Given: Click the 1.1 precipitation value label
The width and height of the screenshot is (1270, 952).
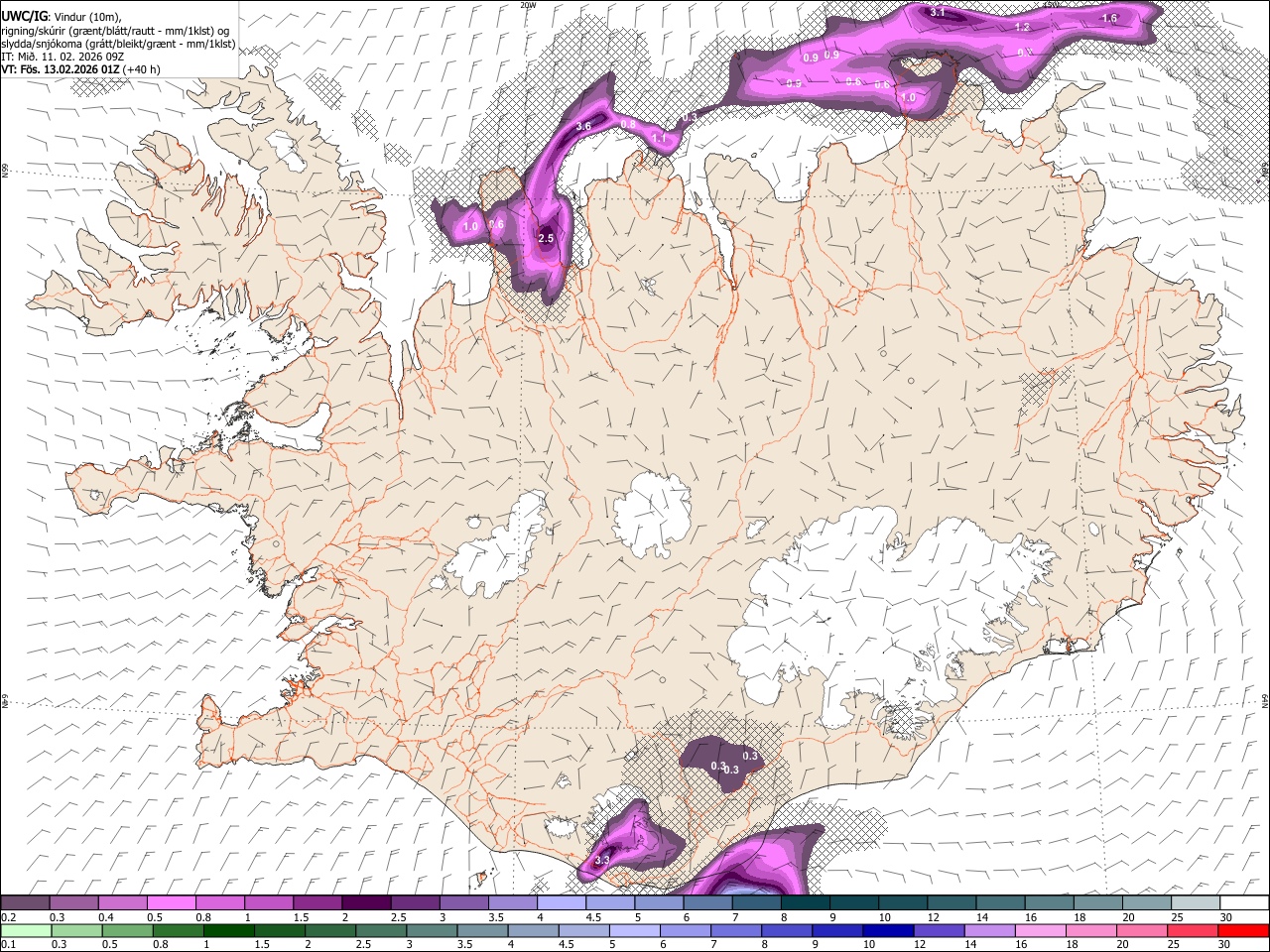Looking at the screenshot, I should (659, 140).
